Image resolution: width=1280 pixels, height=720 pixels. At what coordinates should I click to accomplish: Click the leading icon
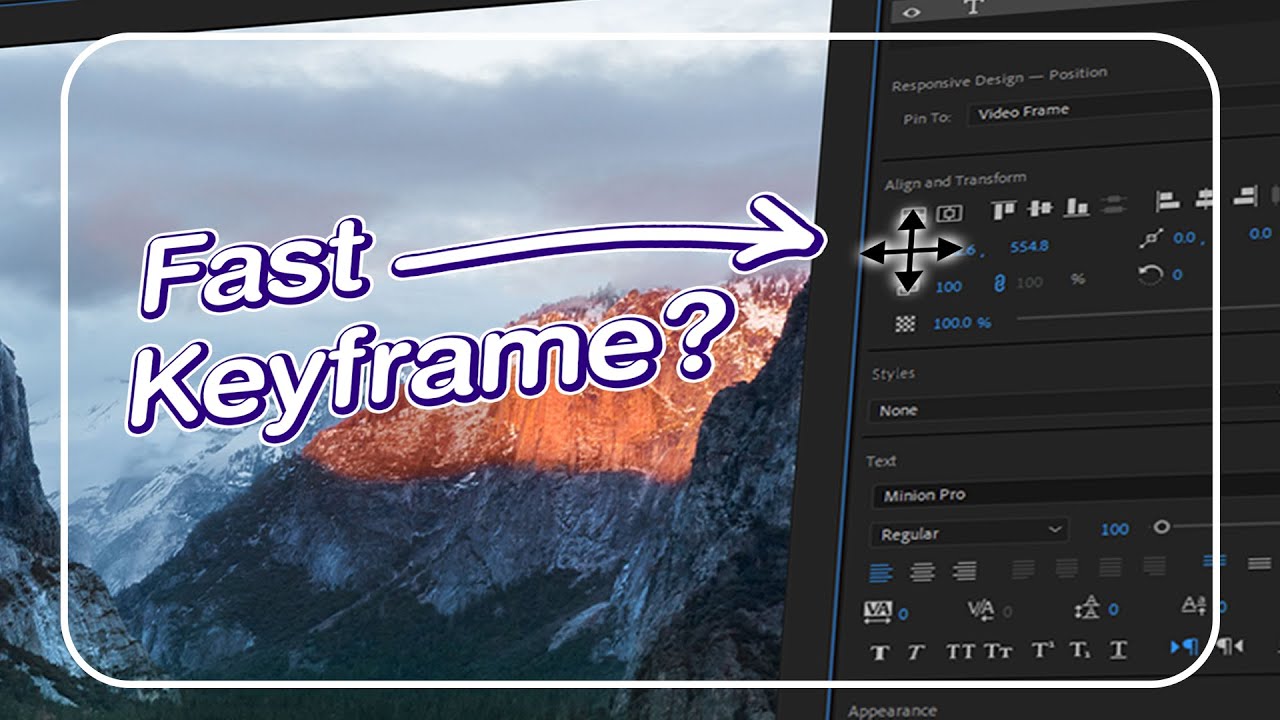pyautogui.click(x=1087, y=608)
